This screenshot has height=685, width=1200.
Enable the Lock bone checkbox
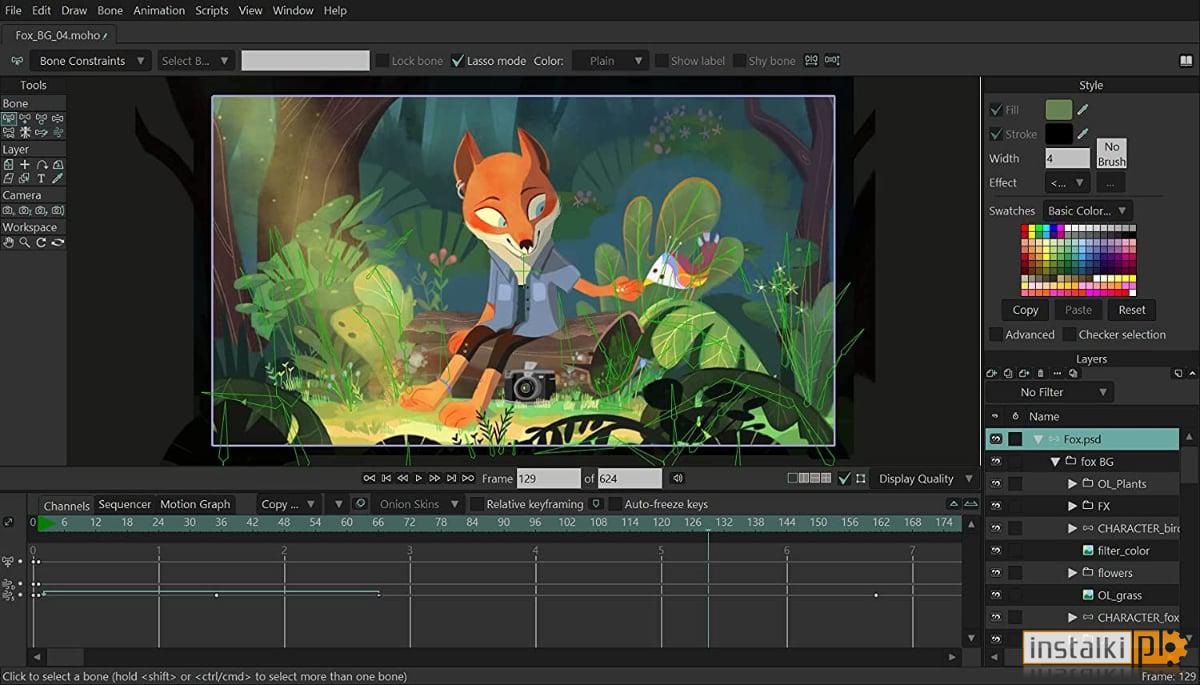[382, 61]
